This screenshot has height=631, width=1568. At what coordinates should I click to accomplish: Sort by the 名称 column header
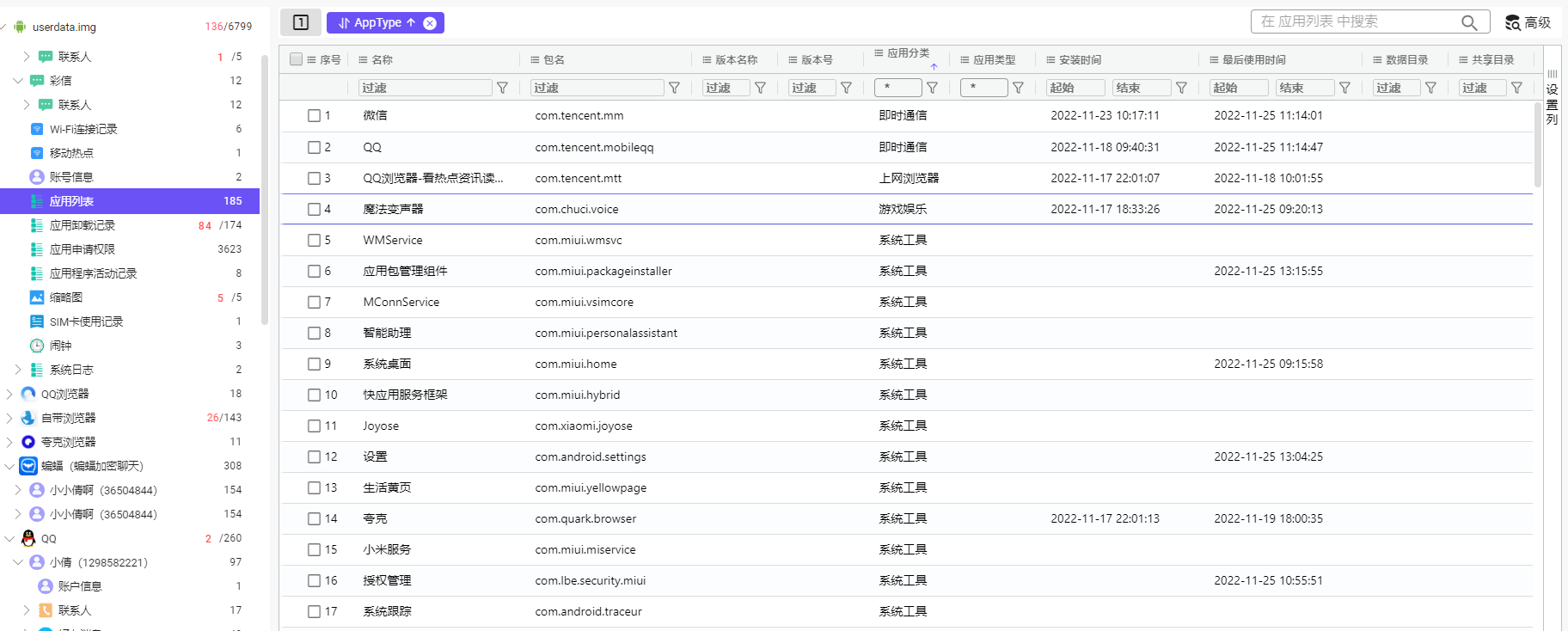(x=383, y=59)
